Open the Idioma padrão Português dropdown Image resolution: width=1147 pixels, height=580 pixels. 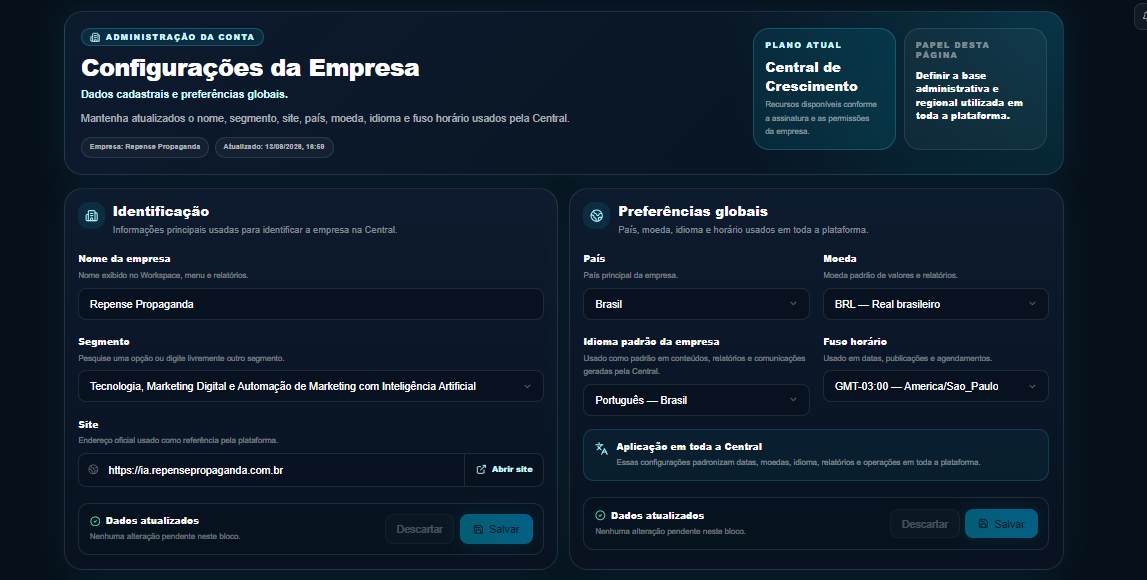[x=696, y=400]
